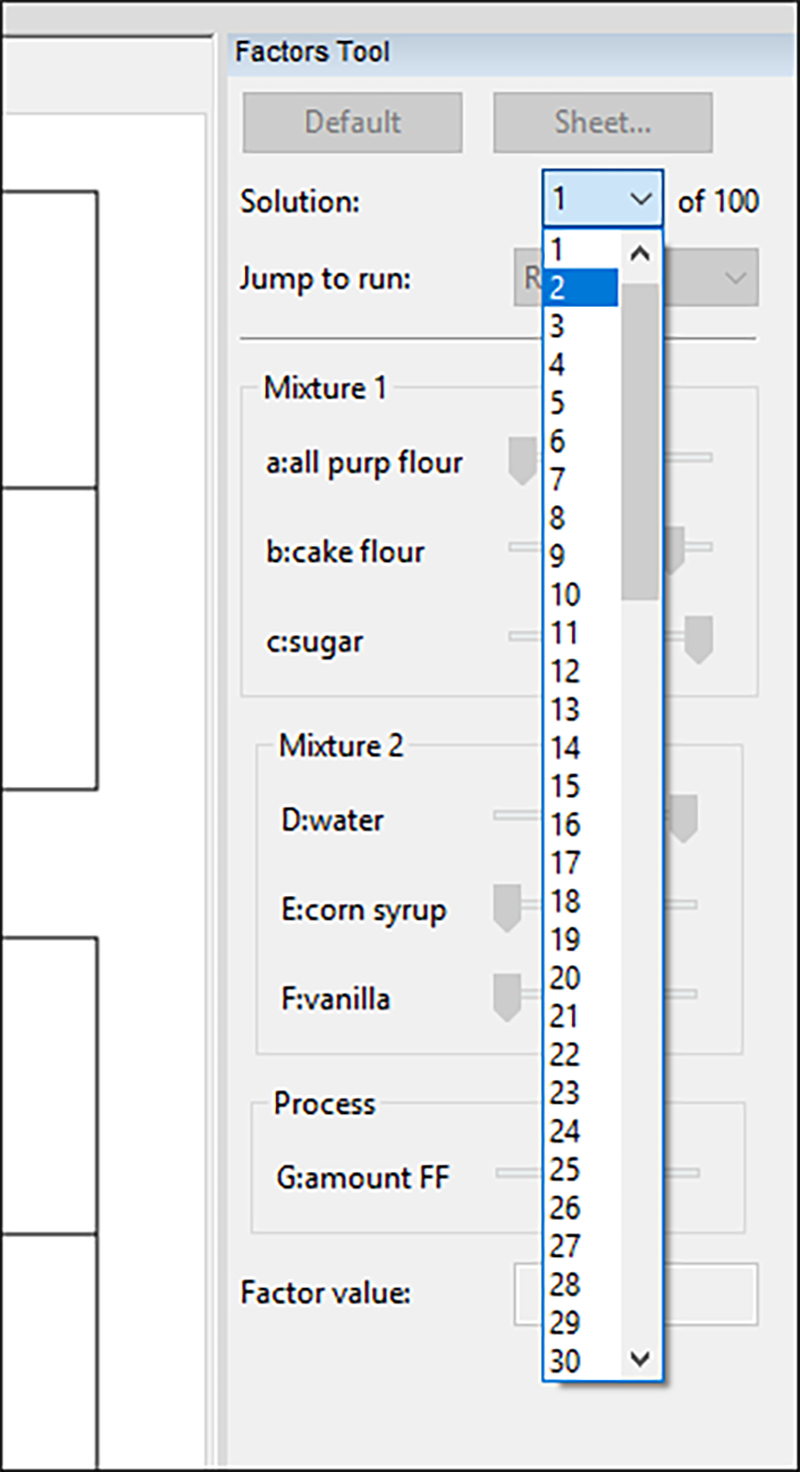
Task: Click the F:vanilla slider handle
Action: tap(508, 997)
